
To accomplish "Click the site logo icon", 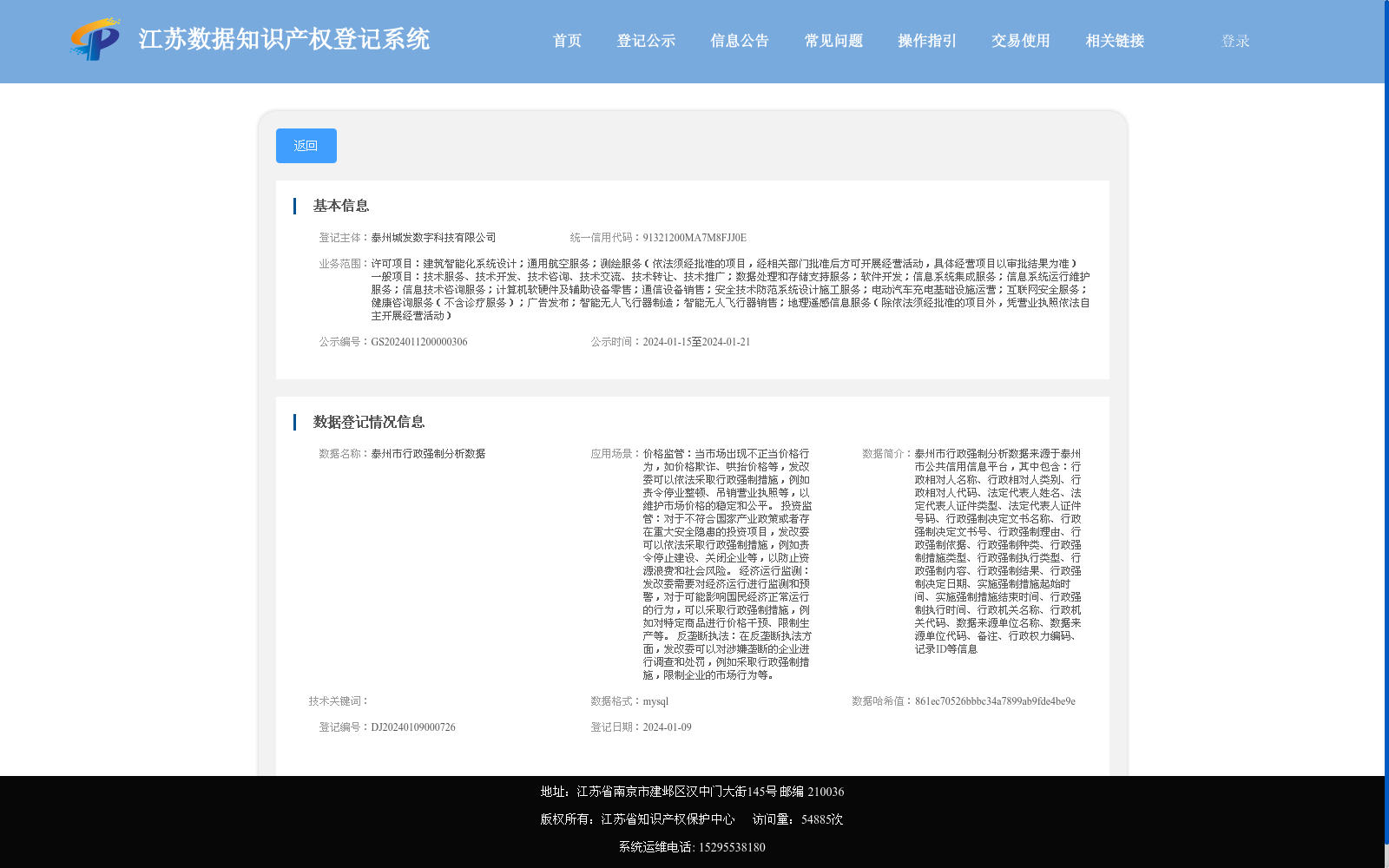I will pyautogui.click(x=95, y=39).
